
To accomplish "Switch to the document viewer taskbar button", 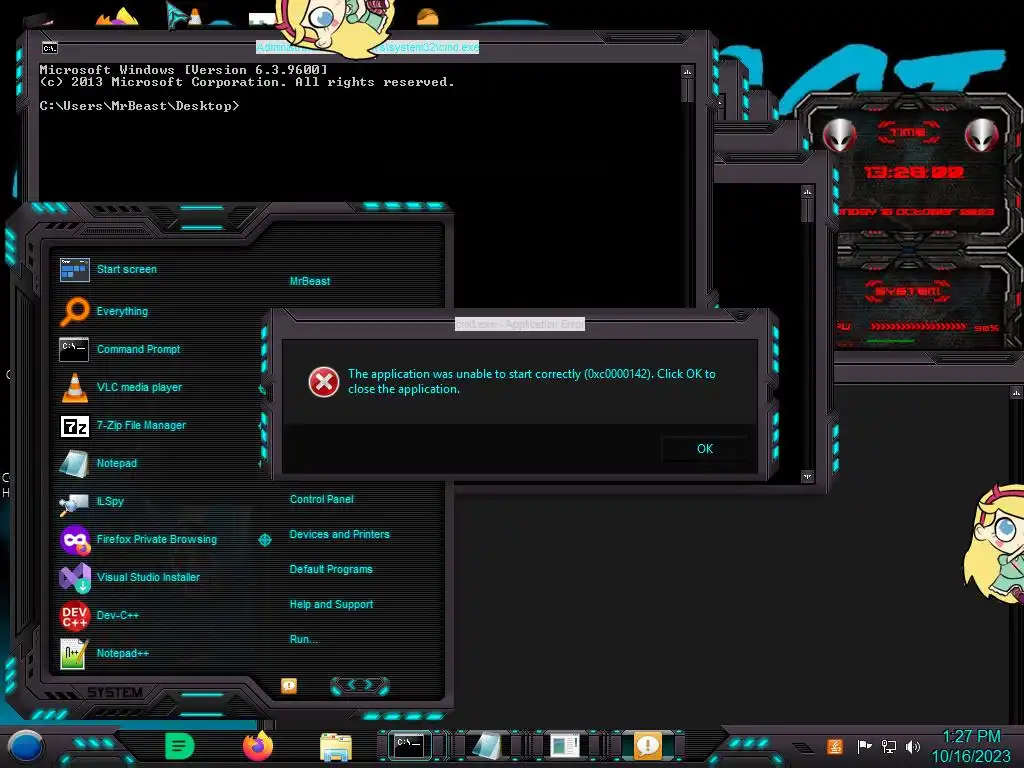I will click(x=565, y=746).
